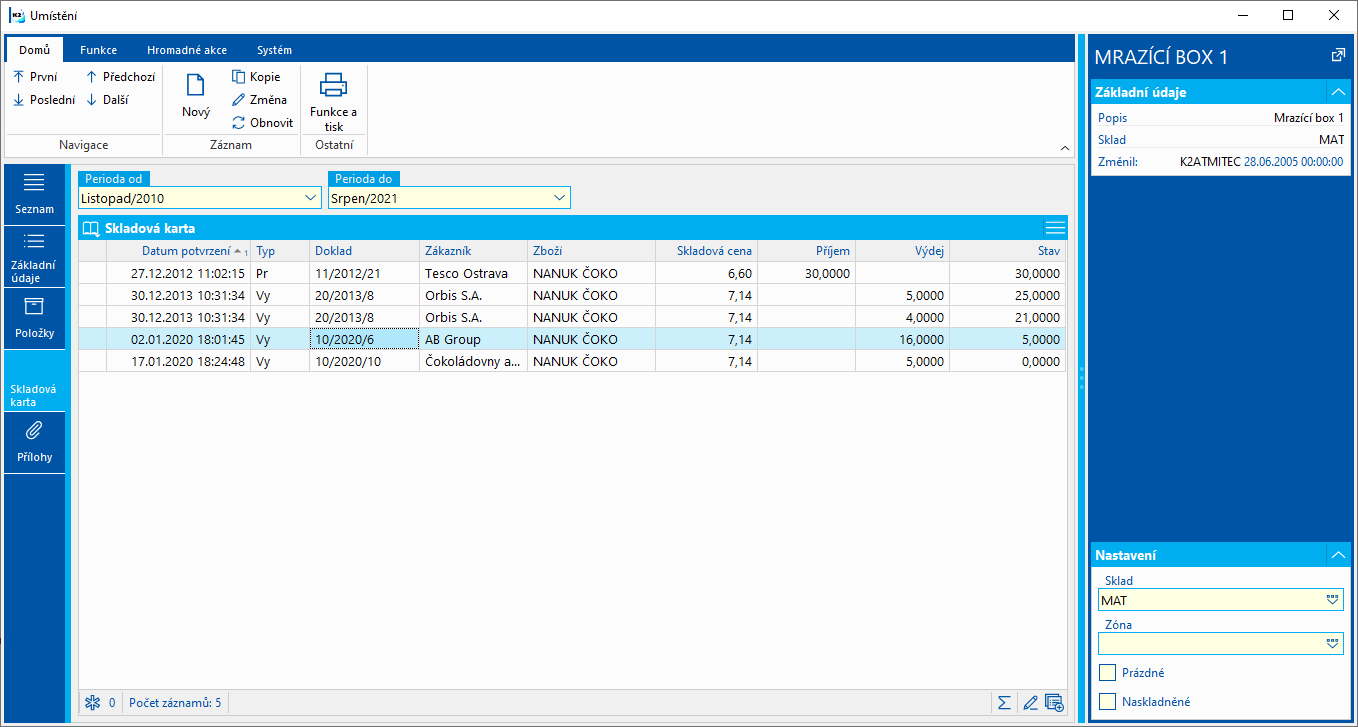Image resolution: width=1358 pixels, height=727 pixels.
Task: Open the Přílohy paperclip sidebar item
Action: click(34, 440)
